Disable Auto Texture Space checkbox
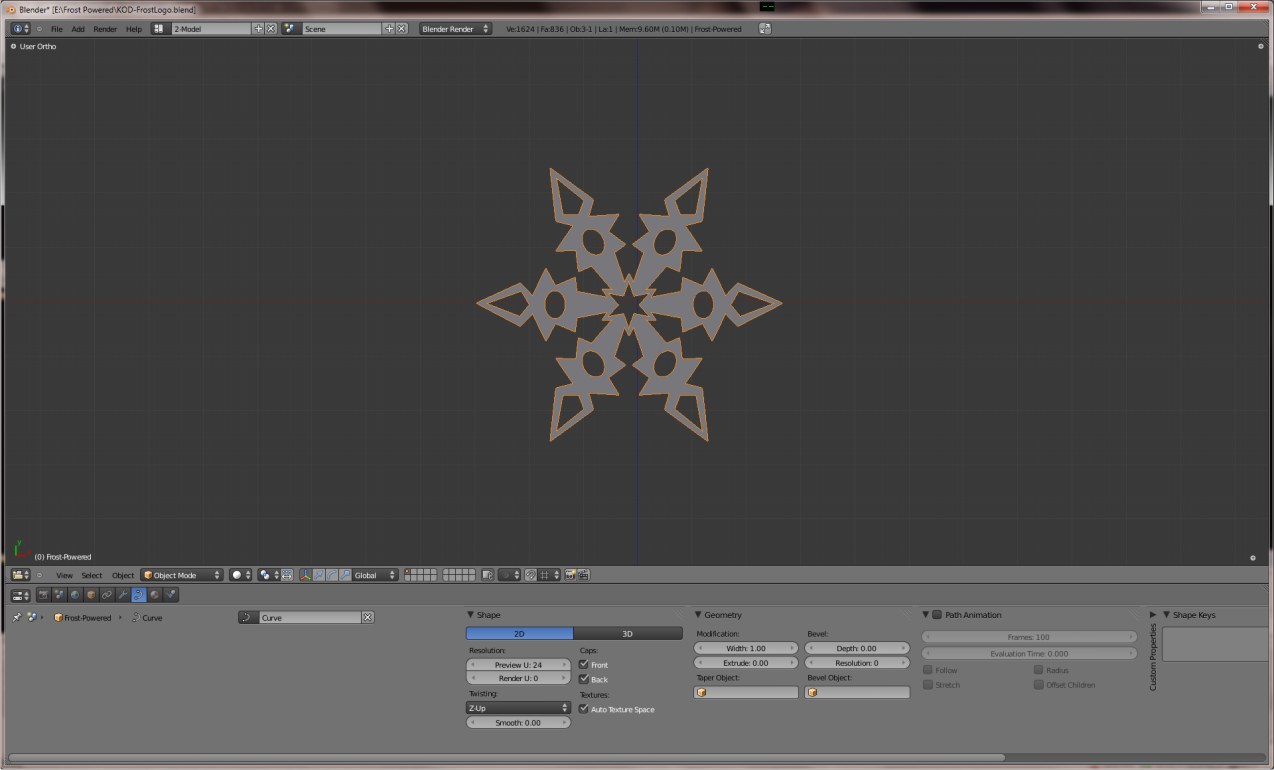Screen dimensions: 1274x770 tap(584, 709)
